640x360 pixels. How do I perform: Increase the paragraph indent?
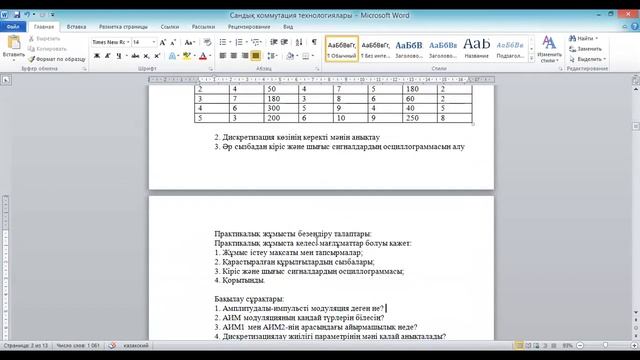284,42
